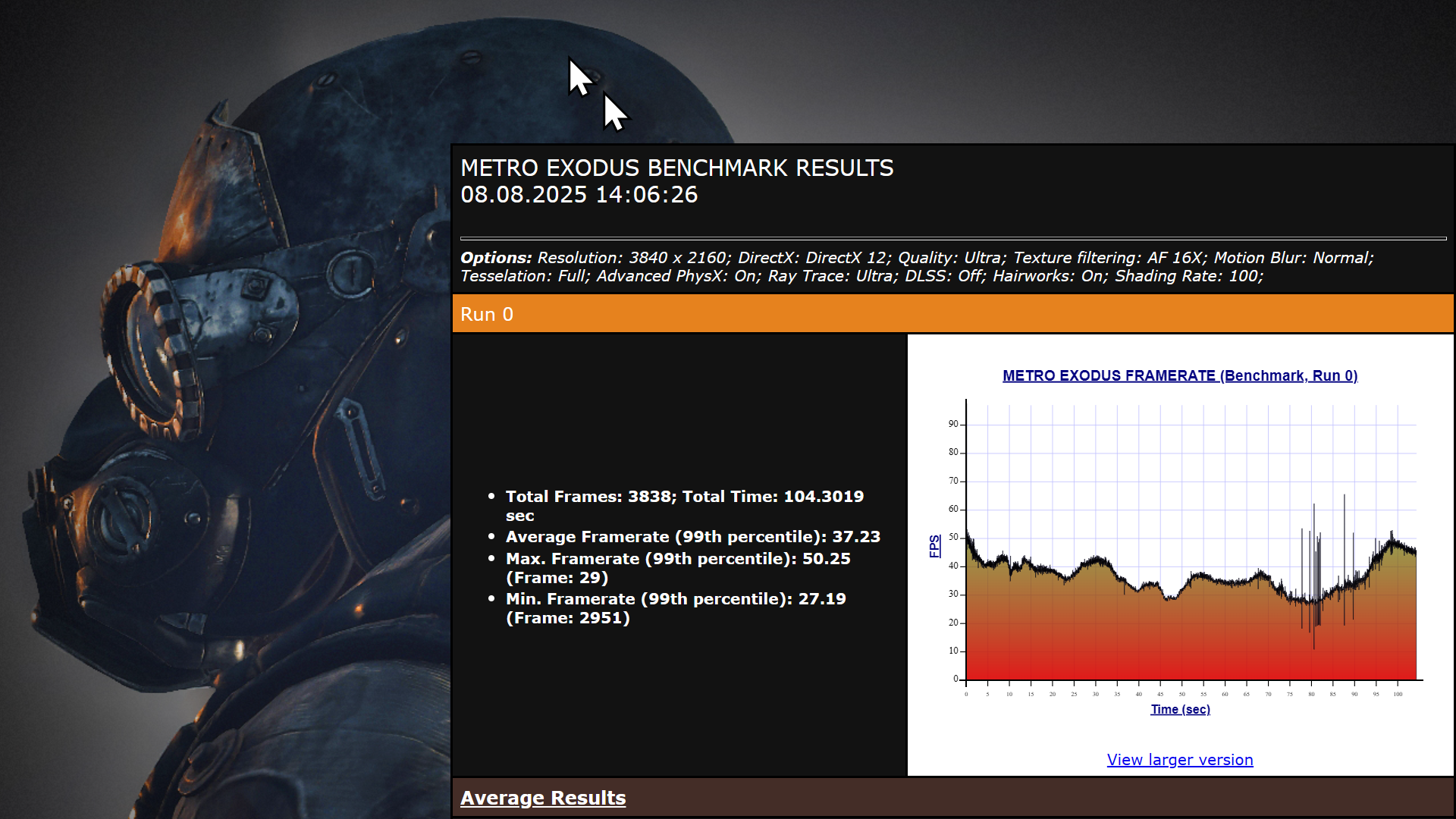The image size is (1456, 819).
Task: Click the Resolution: 3840 x 2160 option text
Action: click(x=632, y=258)
